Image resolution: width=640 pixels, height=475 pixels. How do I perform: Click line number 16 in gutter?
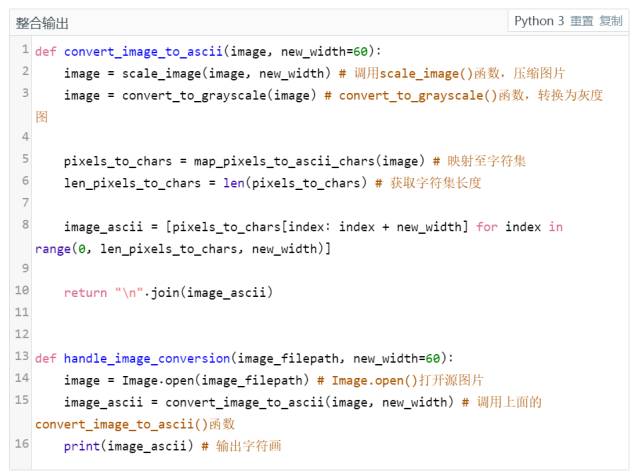(x=21, y=444)
